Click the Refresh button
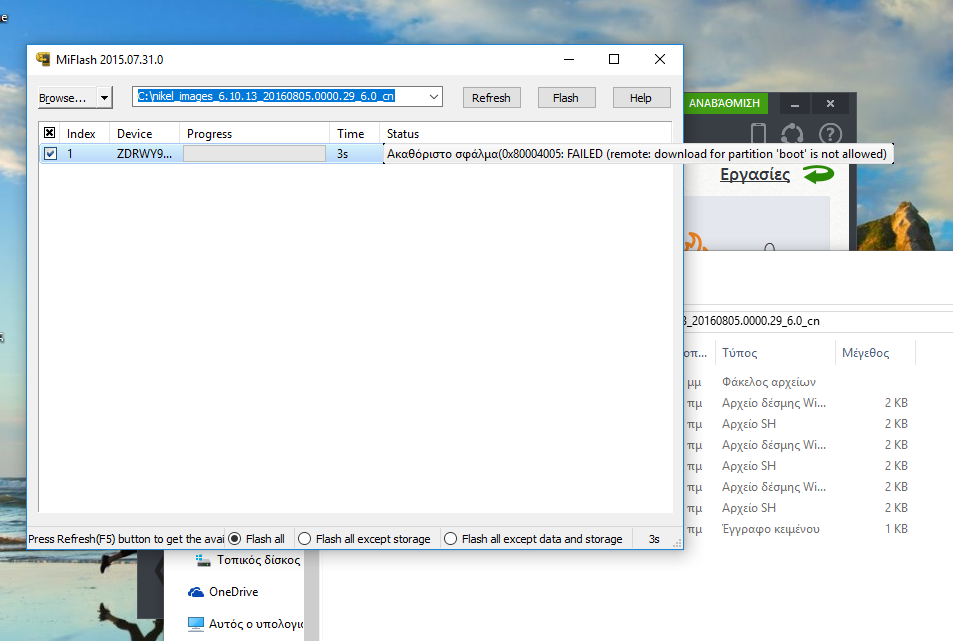The image size is (953, 641). (492, 98)
